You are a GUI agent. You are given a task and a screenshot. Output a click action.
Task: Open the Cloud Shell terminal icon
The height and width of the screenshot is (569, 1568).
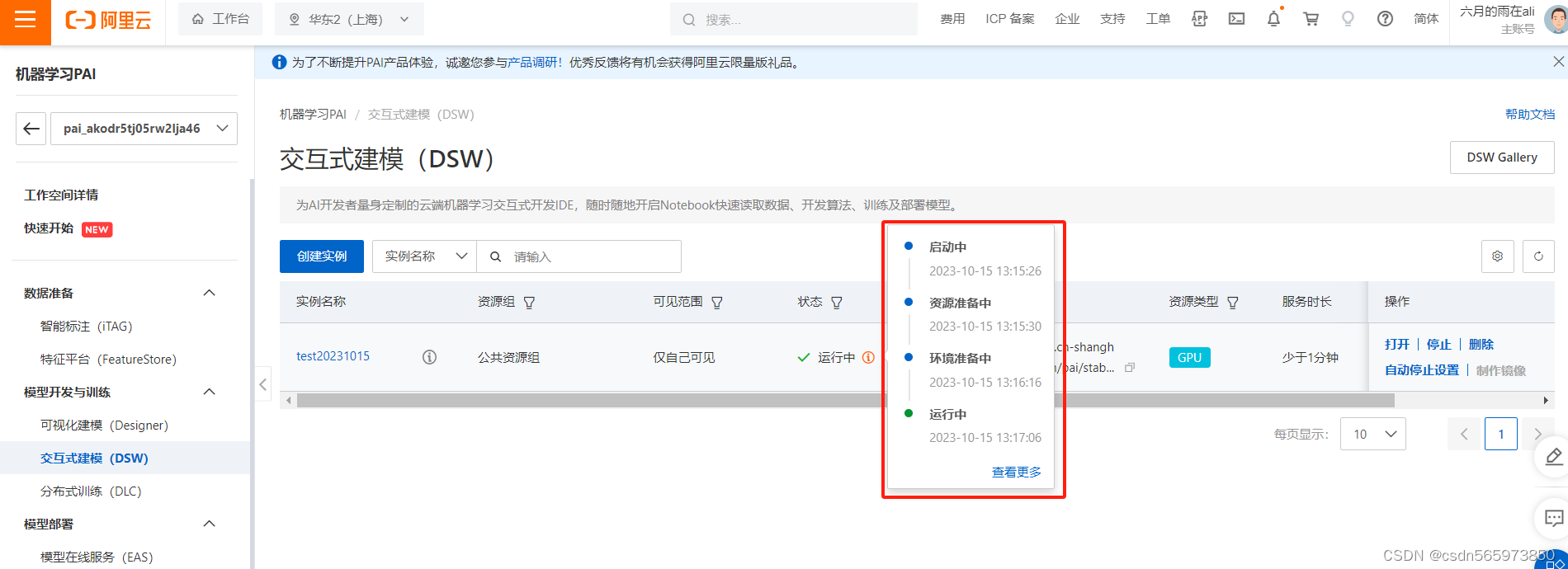pos(1236,19)
